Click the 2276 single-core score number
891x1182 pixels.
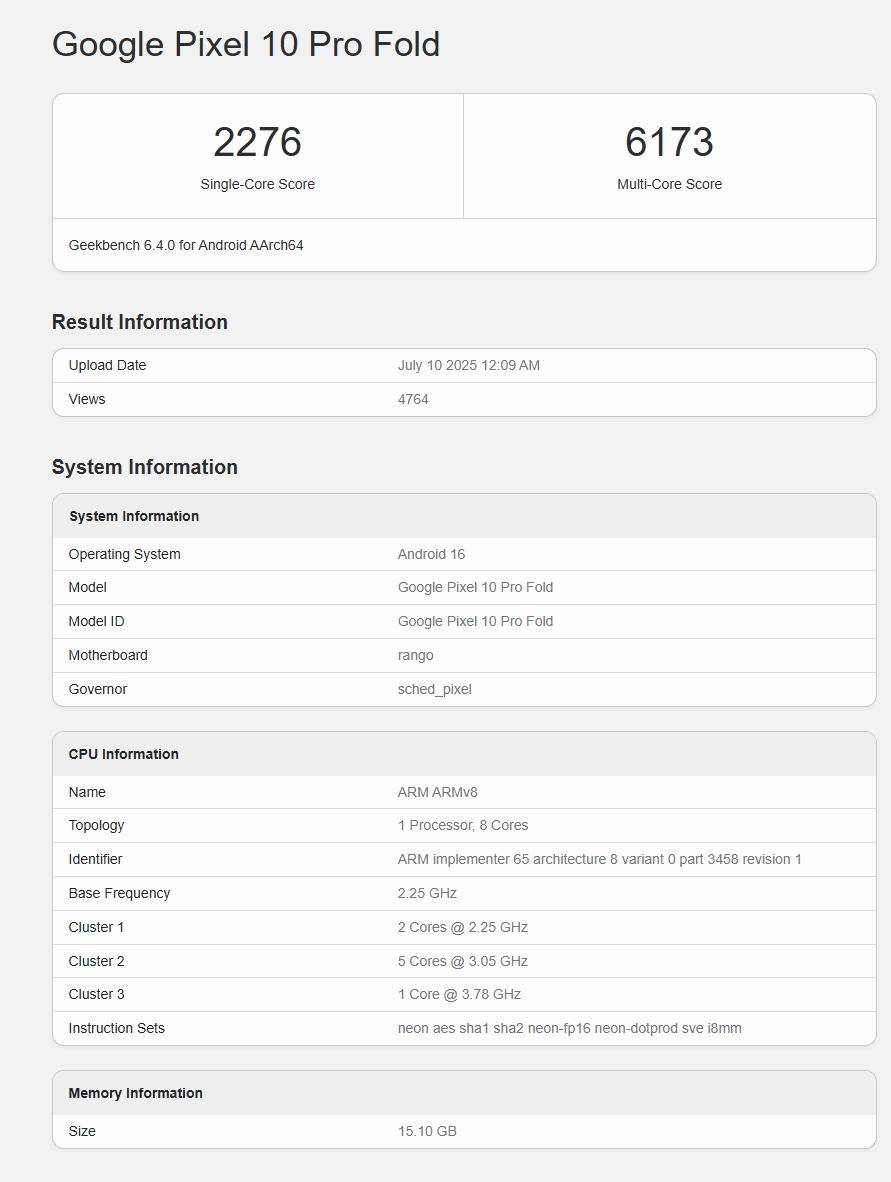[x=257, y=142]
